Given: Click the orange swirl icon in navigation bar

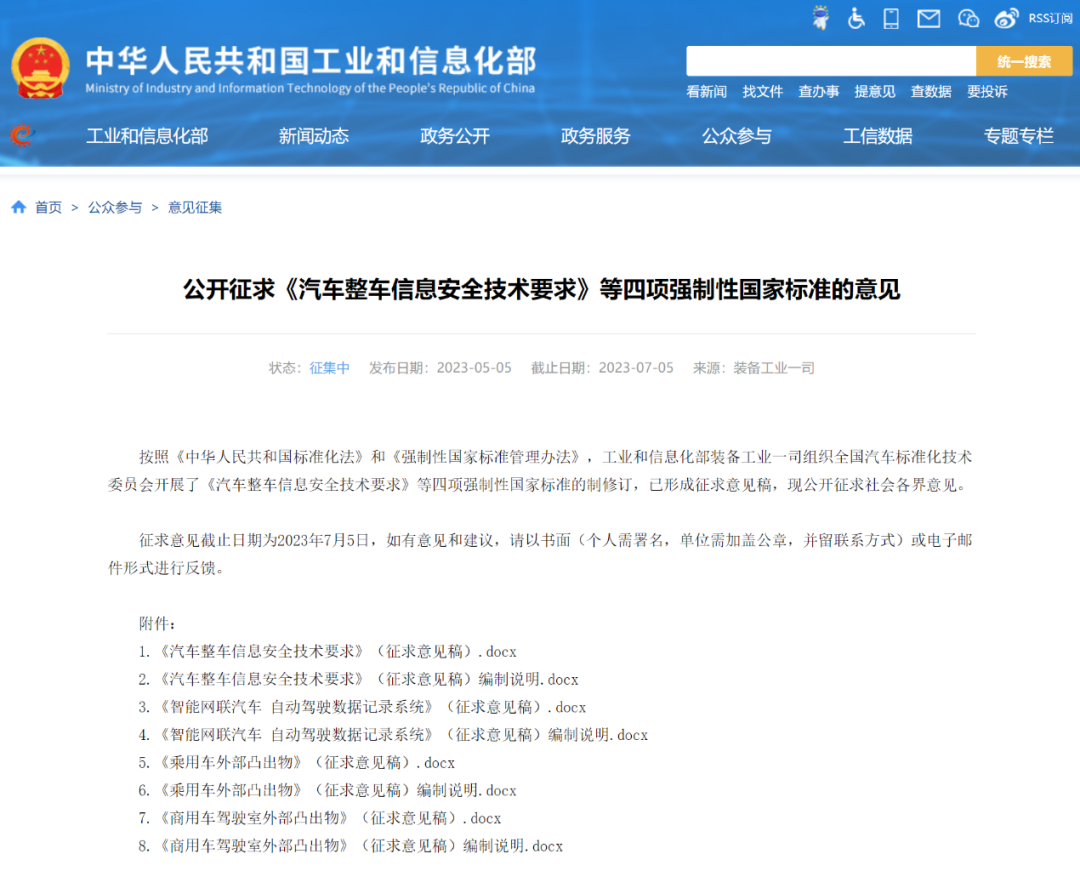Looking at the screenshot, I should click(x=21, y=135).
